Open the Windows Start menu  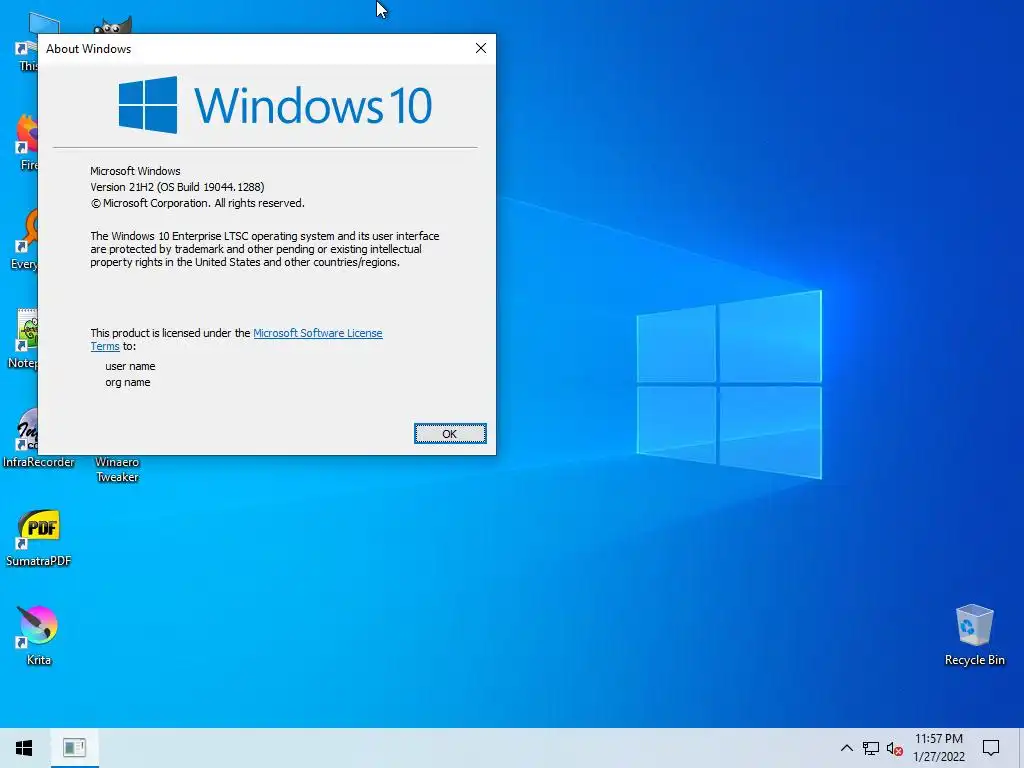click(24, 748)
